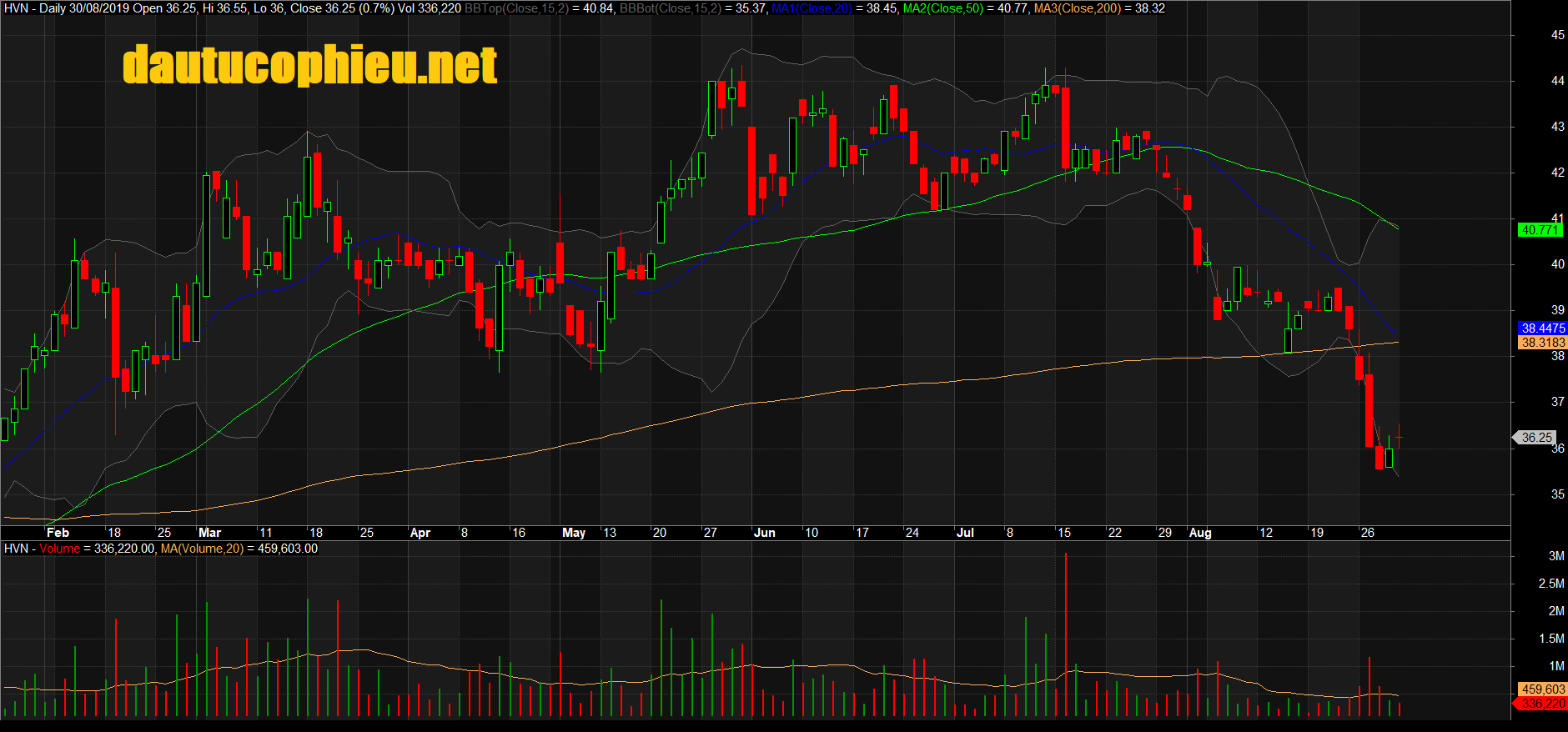The image size is (1568, 732).
Task: Click the Feb month label on date axis
Action: 58,533
